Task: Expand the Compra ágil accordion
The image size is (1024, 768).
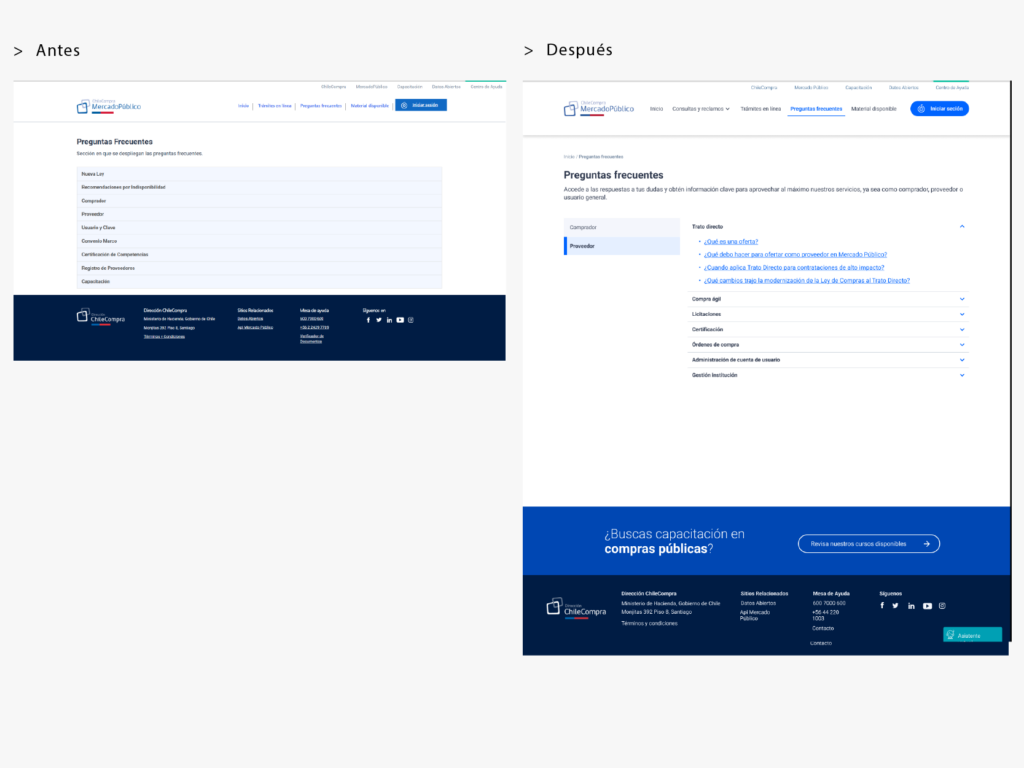Action: (829, 299)
